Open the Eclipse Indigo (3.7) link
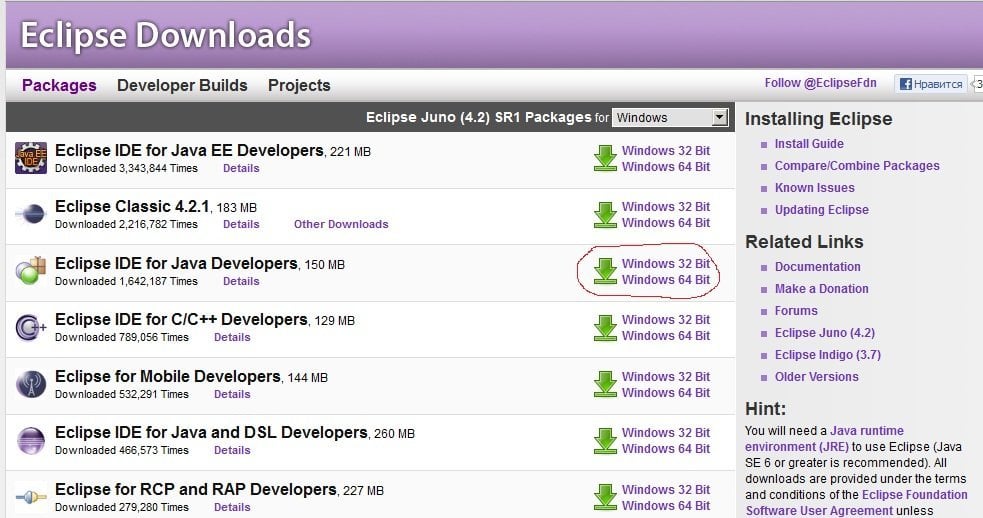The image size is (983, 518). point(828,354)
